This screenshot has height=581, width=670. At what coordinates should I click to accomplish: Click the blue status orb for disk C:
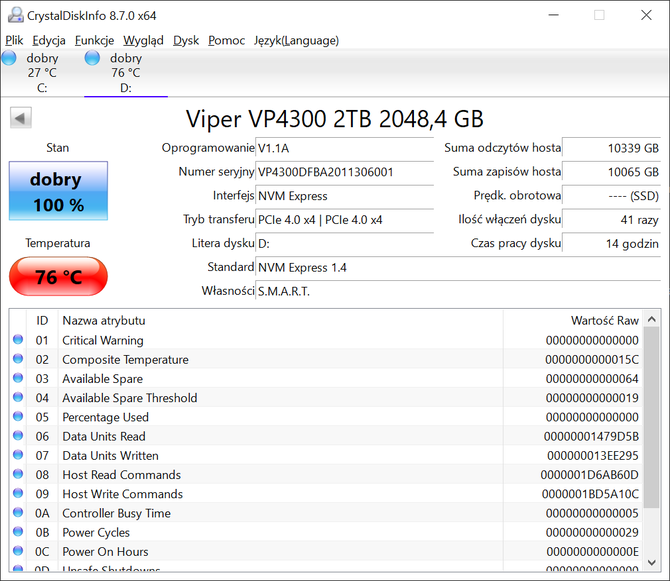9,58
